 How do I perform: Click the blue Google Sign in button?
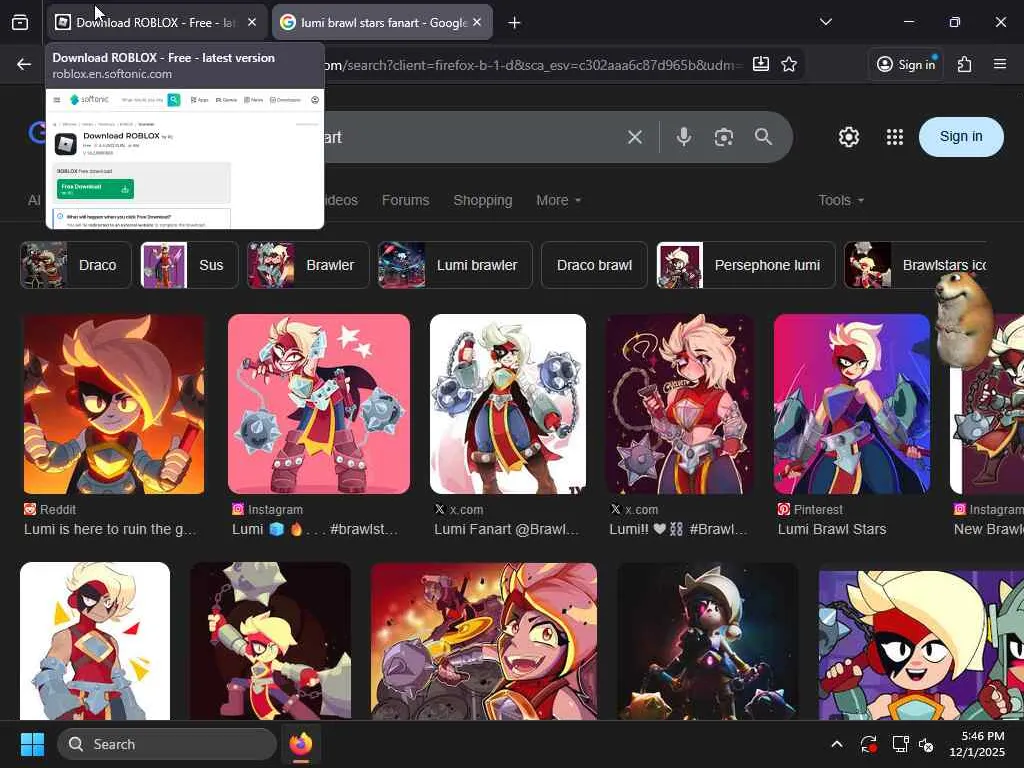tap(961, 137)
